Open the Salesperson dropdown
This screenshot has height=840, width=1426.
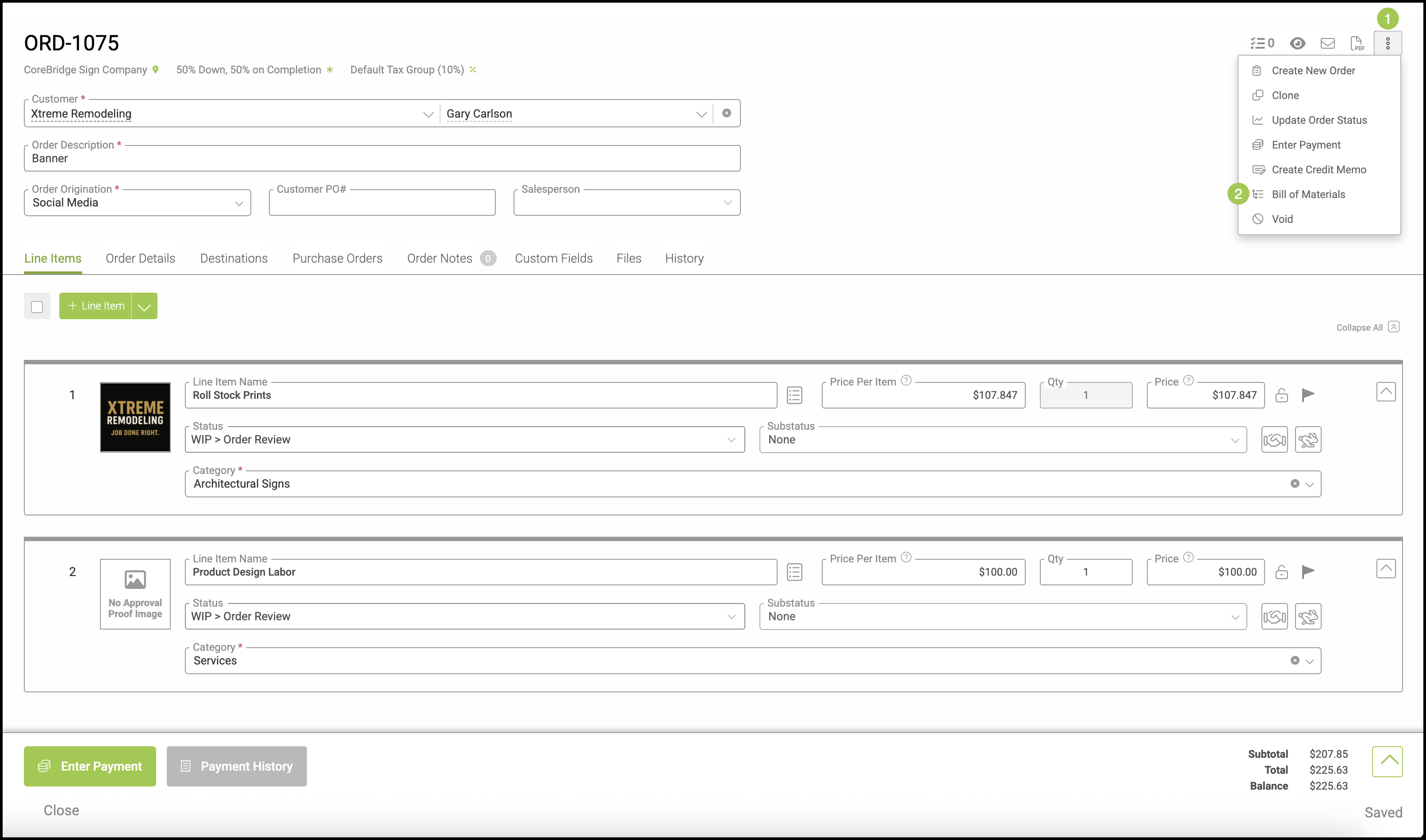728,203
